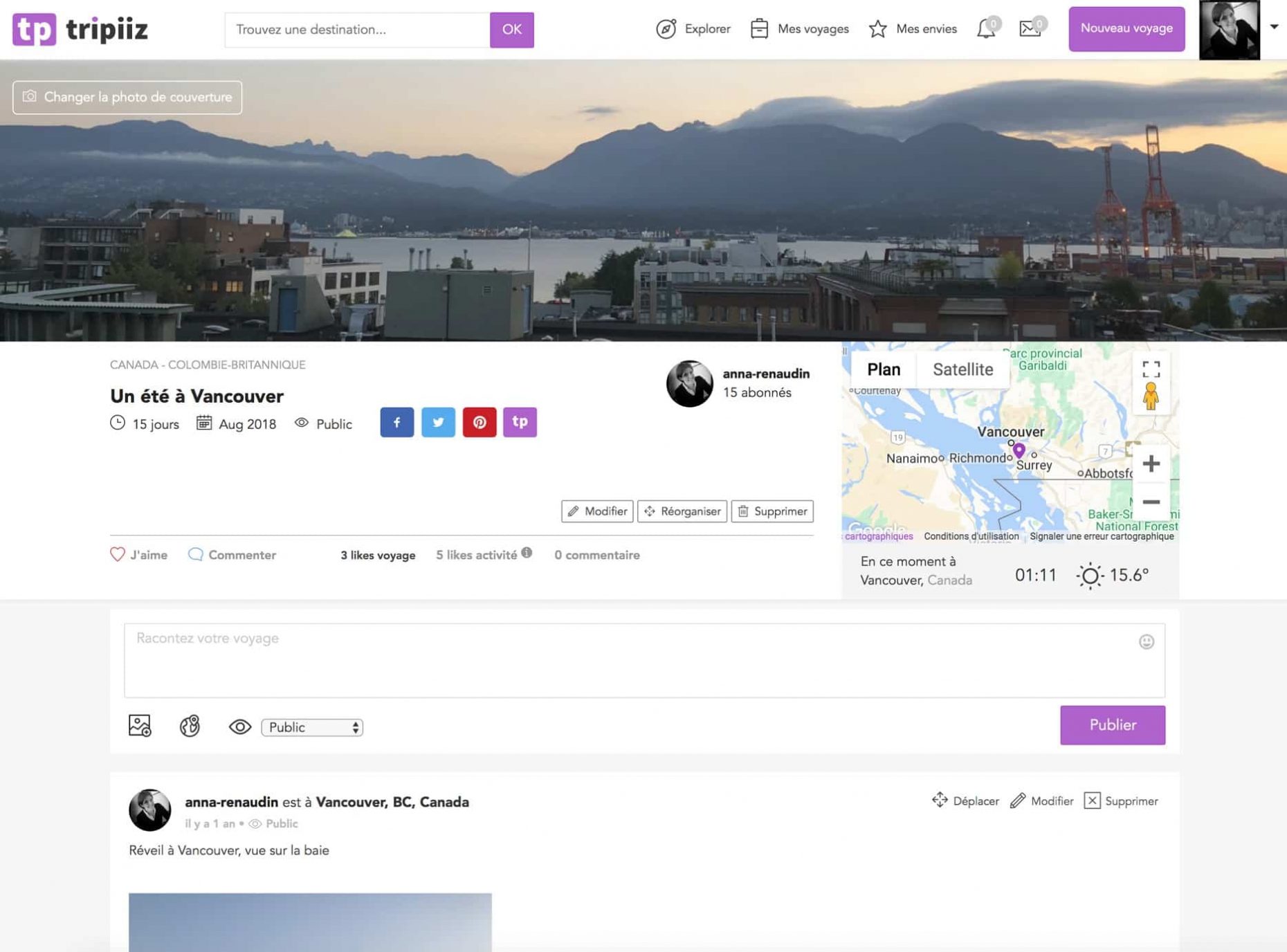Click the Nouveau voyage button
Image resolution: width=1287 pixels, height=952 pixels.
click(1126, 29)
